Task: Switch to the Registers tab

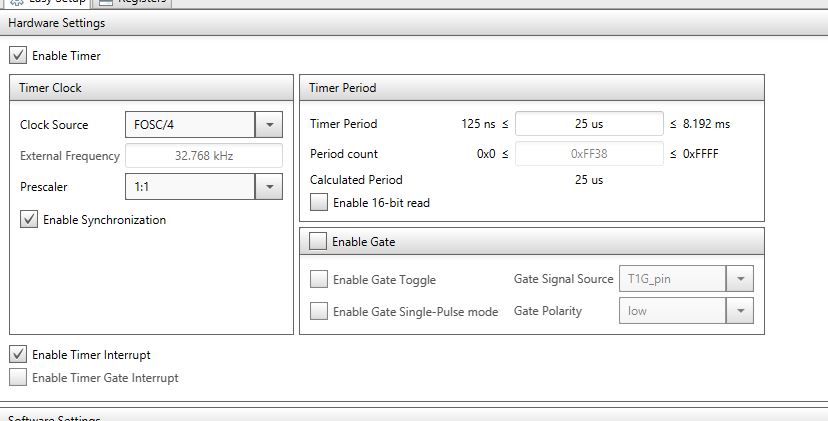Action: [x=132, y=3]
